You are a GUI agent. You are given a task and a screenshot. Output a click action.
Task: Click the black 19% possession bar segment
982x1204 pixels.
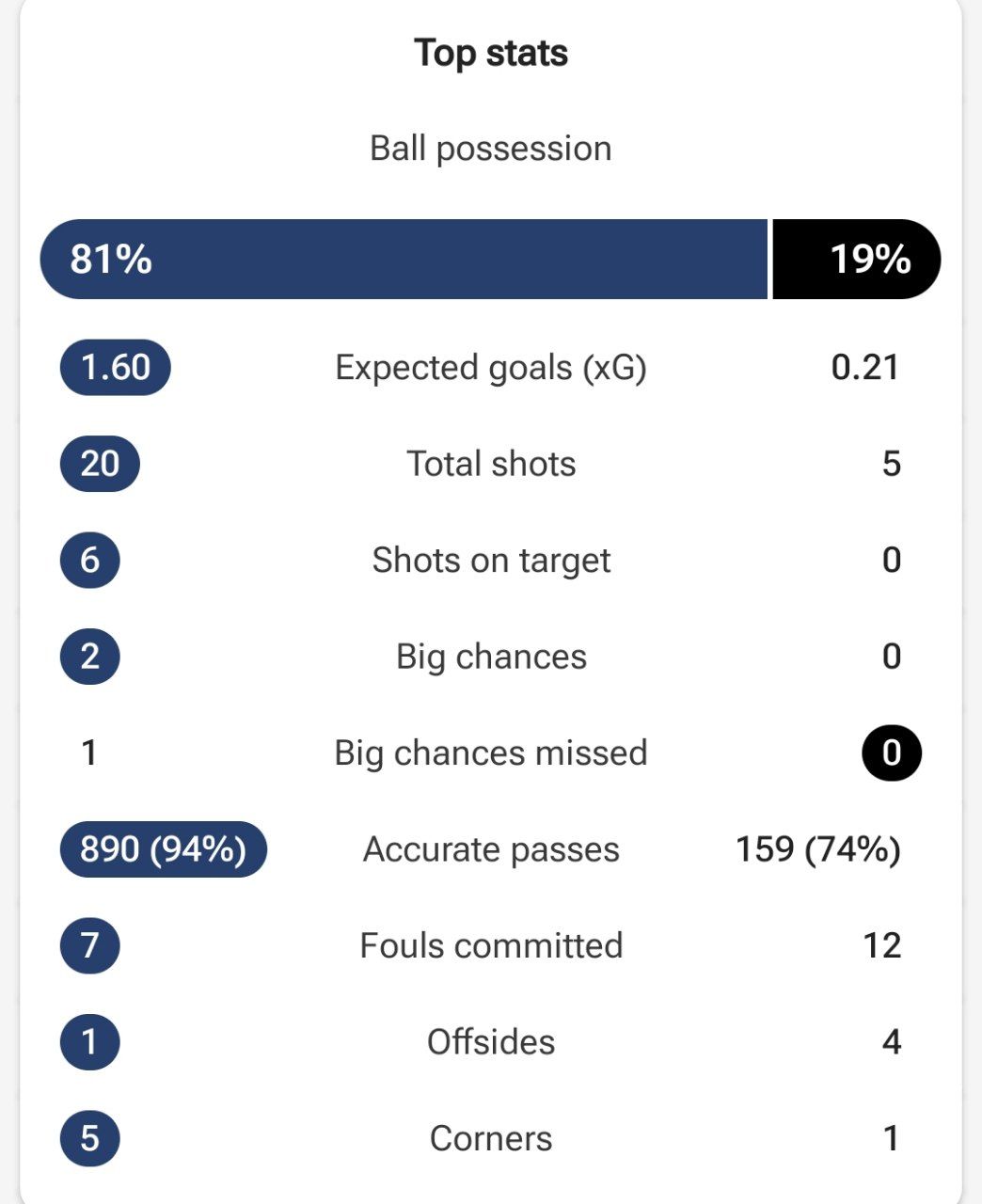(856, 260)
